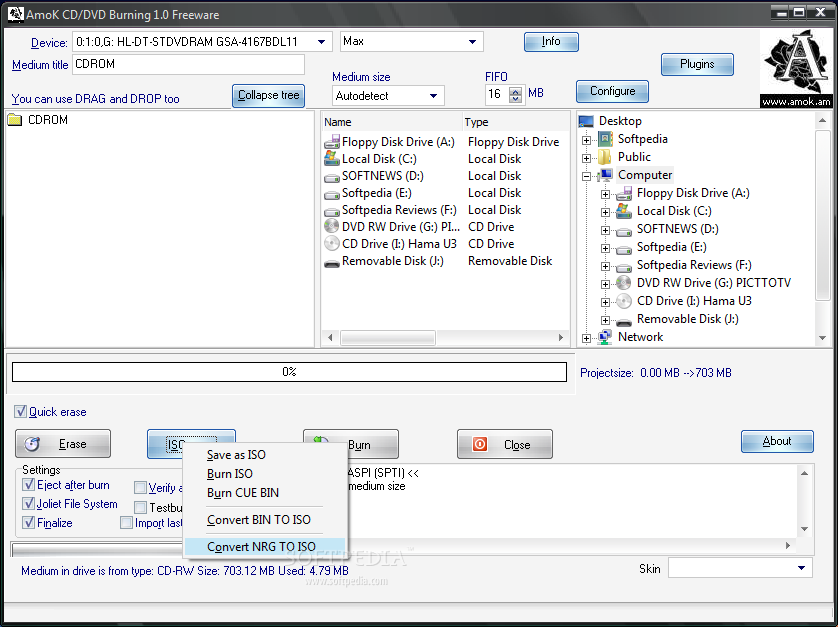The height and width of the screenshot is (627, 838).
Task: Click Local Disk (C:) icon in folder tree
Action: coord(624,211)
